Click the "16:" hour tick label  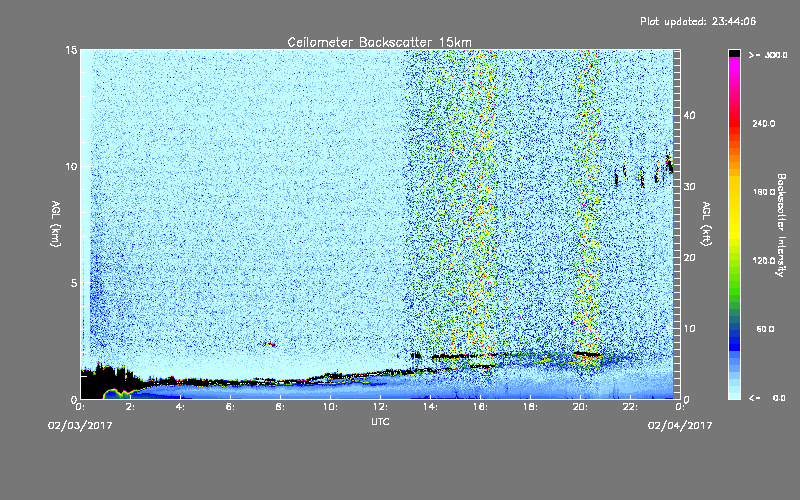pos(480,407)
